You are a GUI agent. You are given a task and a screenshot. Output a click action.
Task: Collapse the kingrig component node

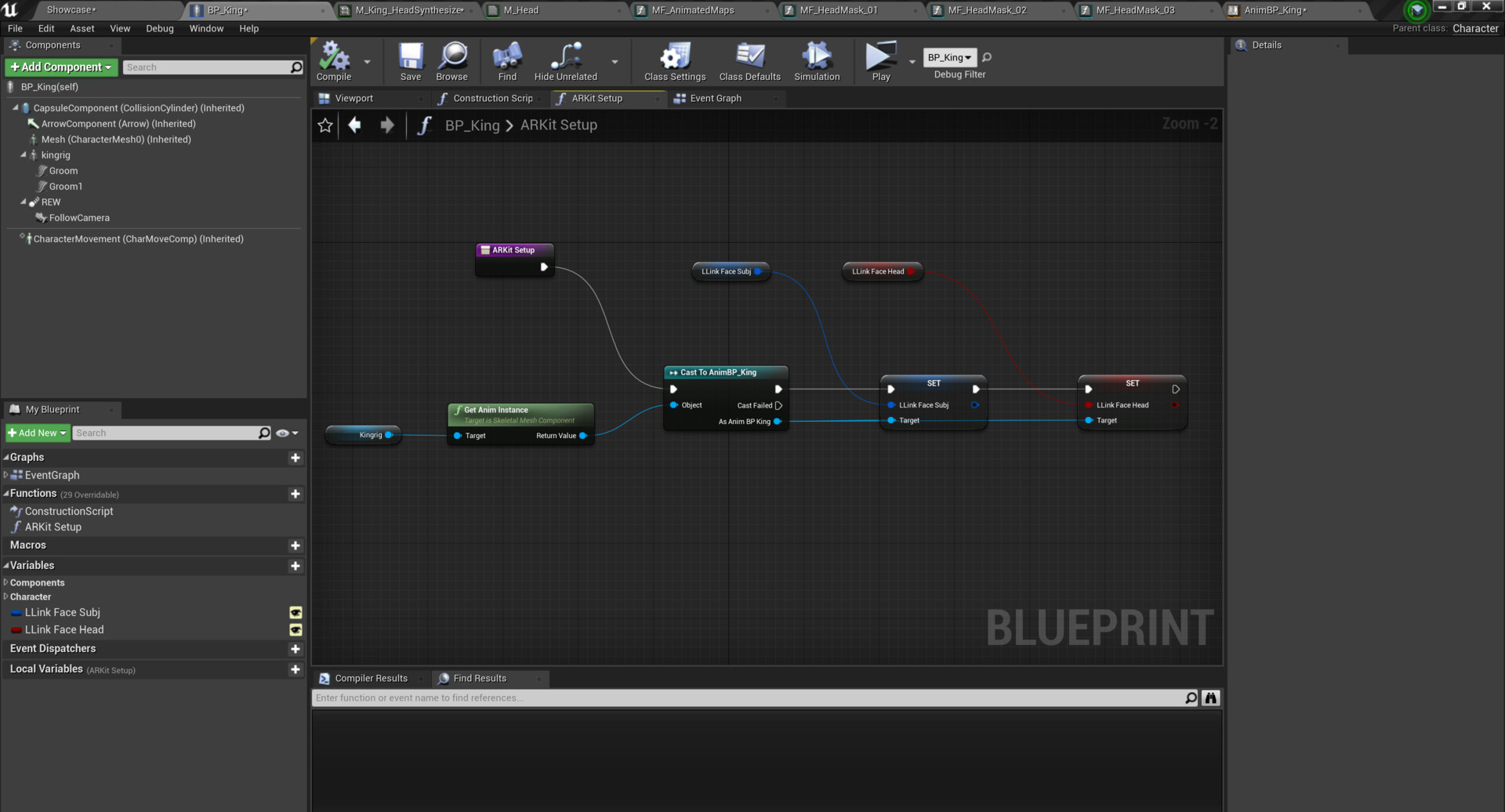click(x=24, y=155)
